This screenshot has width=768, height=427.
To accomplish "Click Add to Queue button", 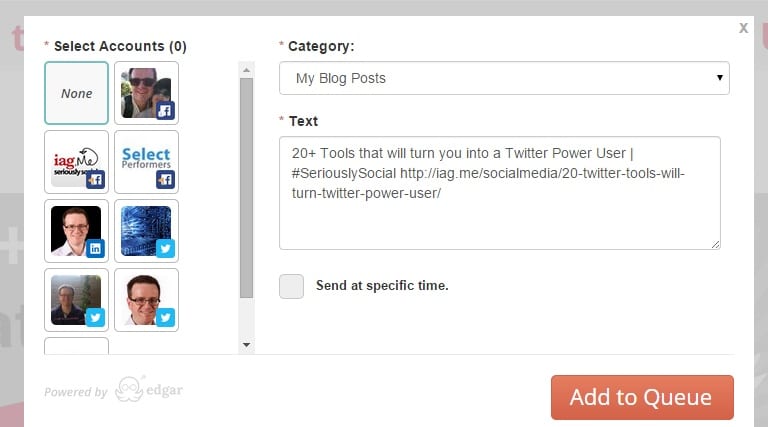I will point(642,397).
